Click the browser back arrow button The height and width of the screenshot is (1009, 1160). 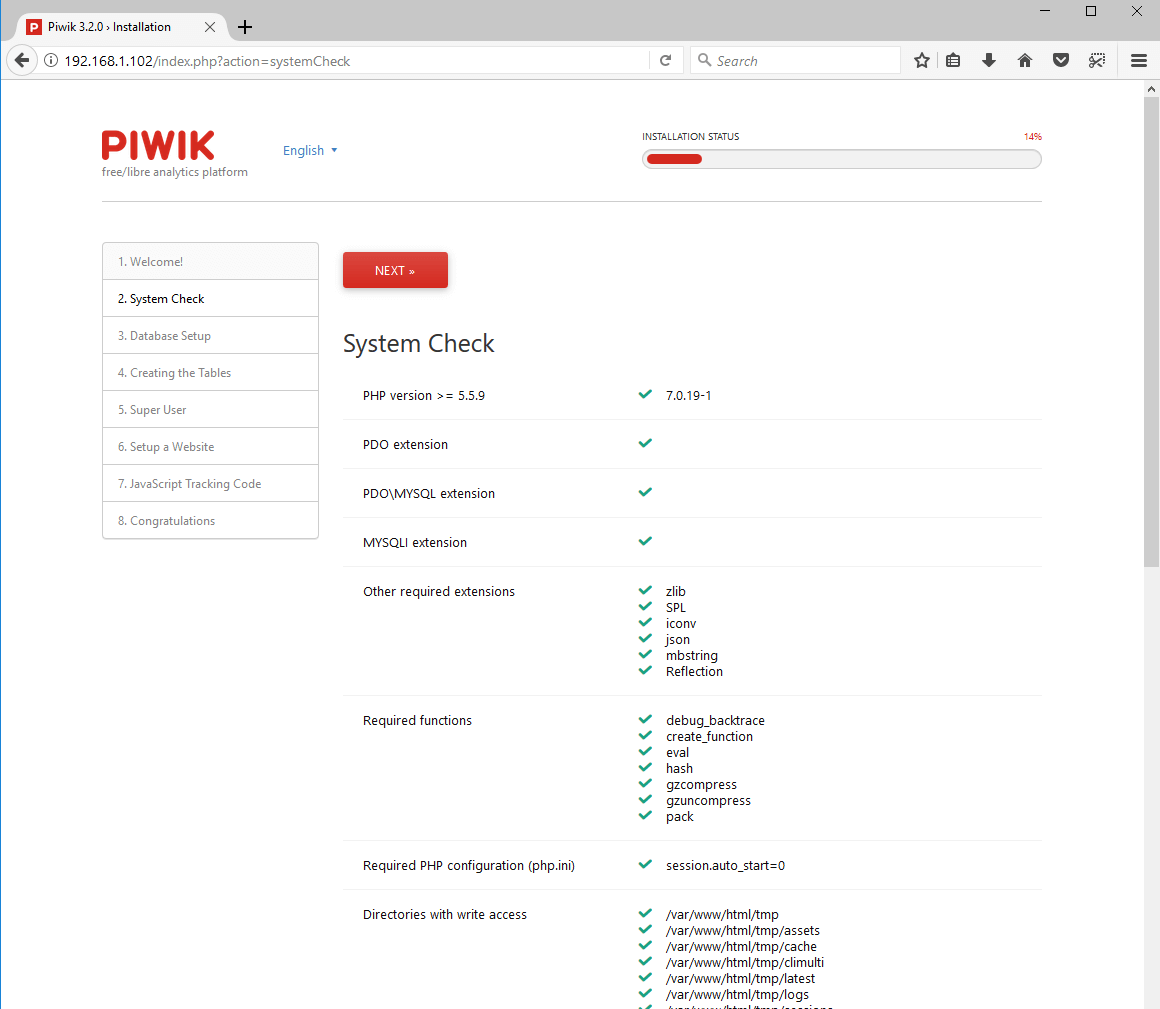(21, 61)
